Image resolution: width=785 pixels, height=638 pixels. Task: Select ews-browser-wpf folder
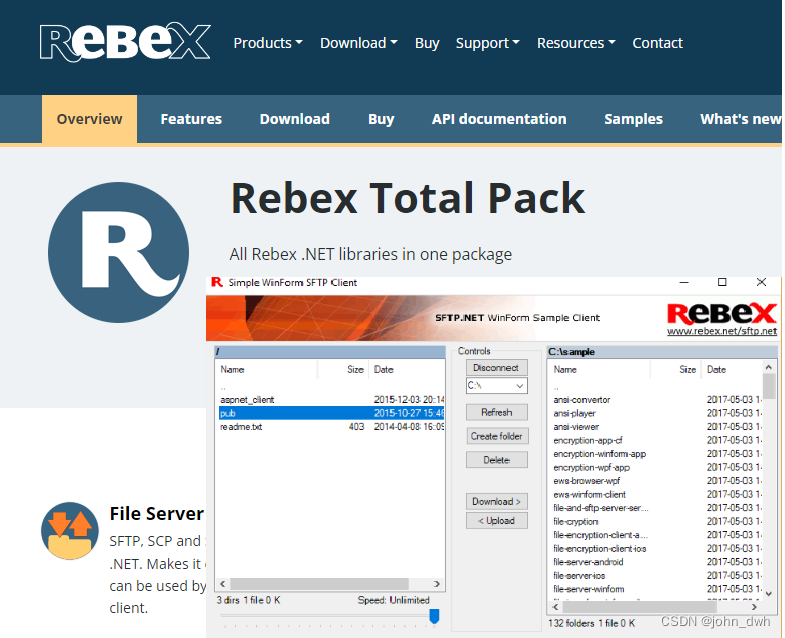(x=587, y=481)
